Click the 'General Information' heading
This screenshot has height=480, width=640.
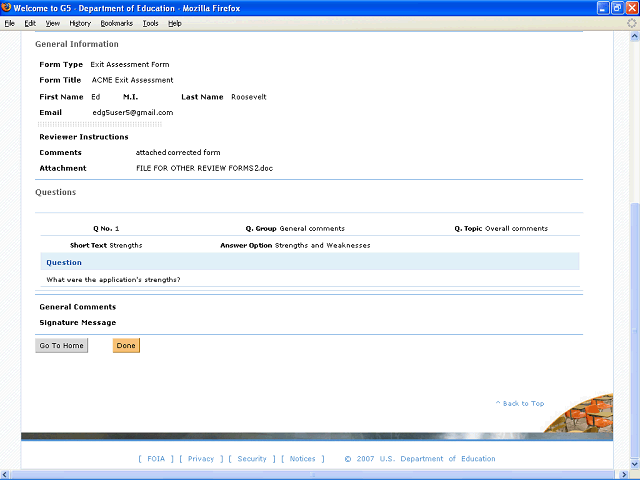(x=77, y=44)
